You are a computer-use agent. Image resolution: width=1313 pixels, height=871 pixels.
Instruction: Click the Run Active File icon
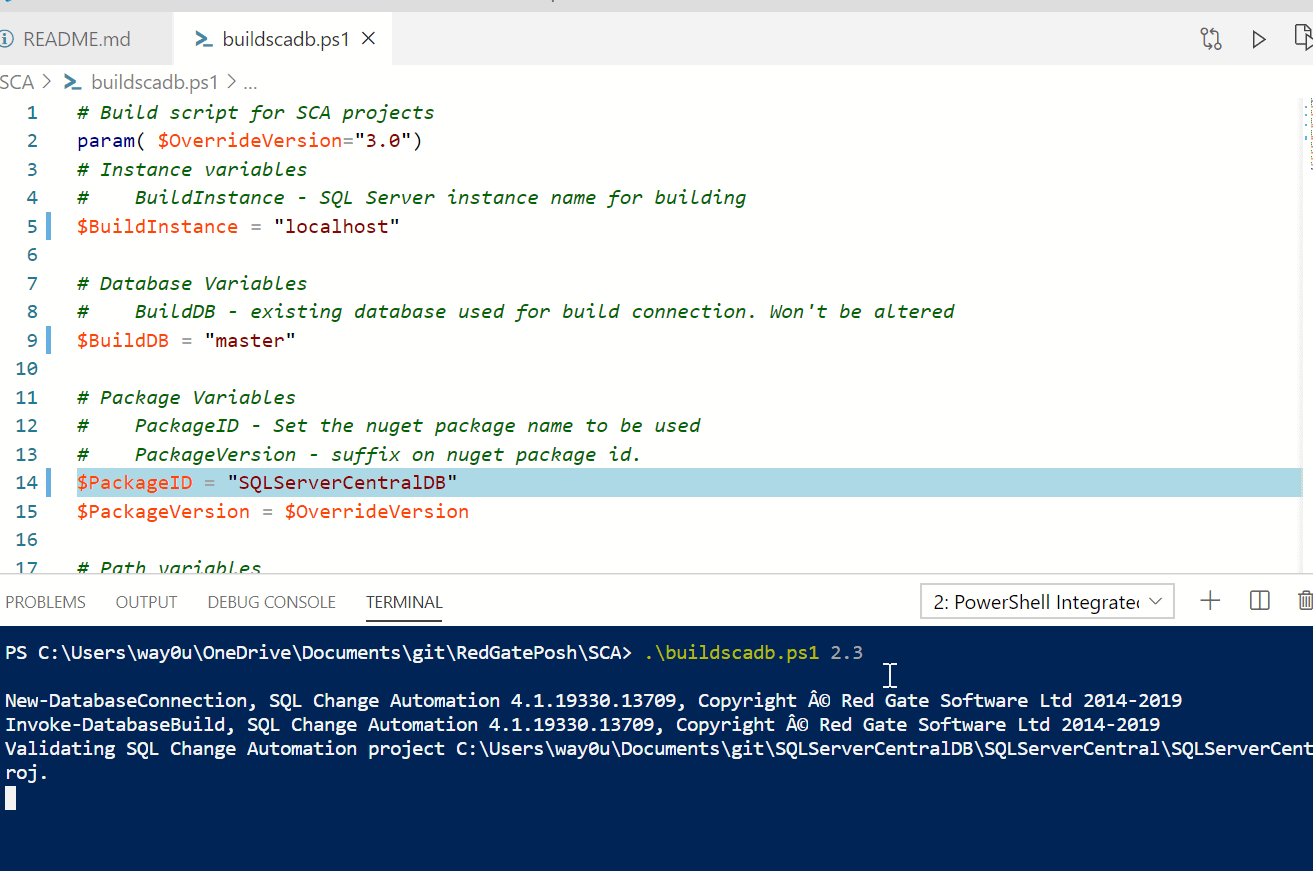point(1304,38)
